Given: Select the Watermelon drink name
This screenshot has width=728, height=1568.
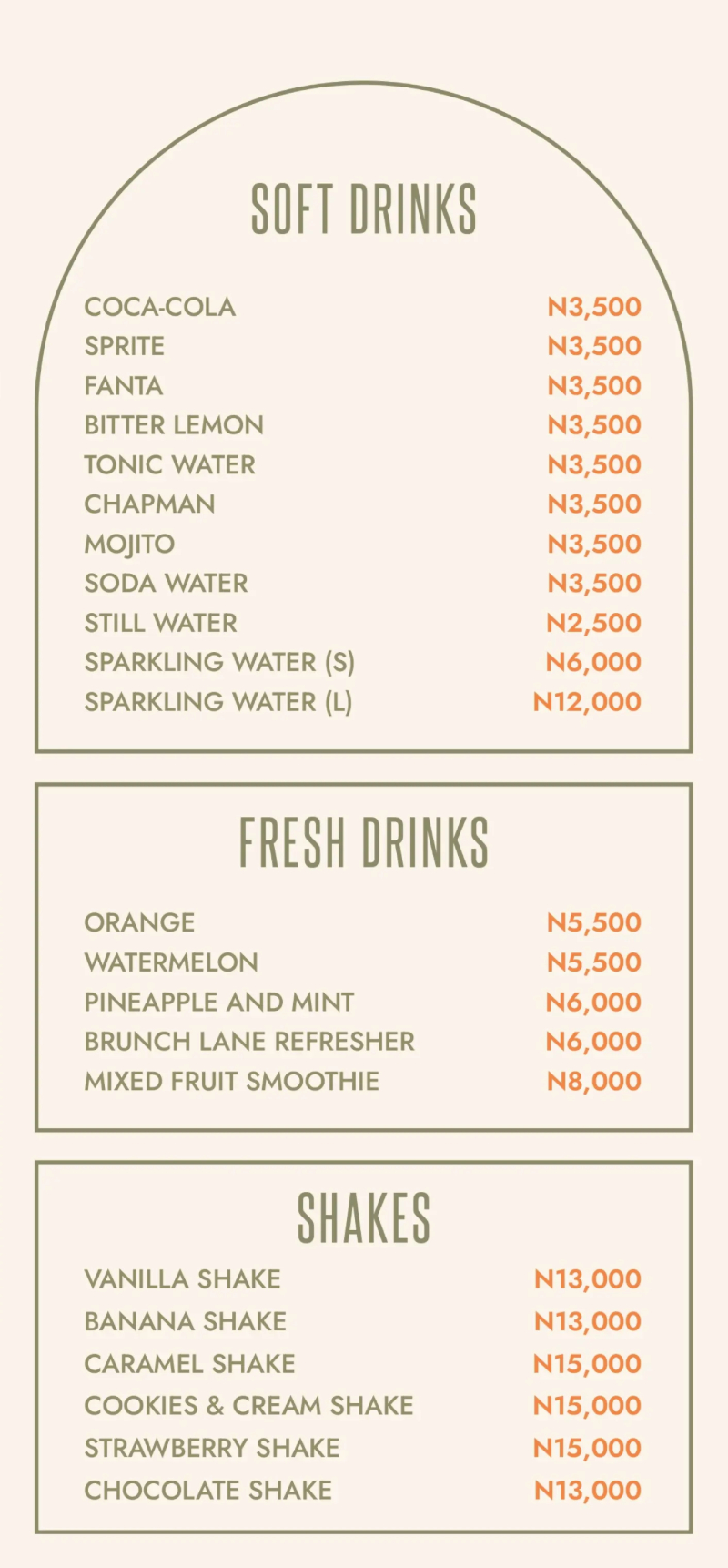Looking at the screenshot, I should (171, 962).
